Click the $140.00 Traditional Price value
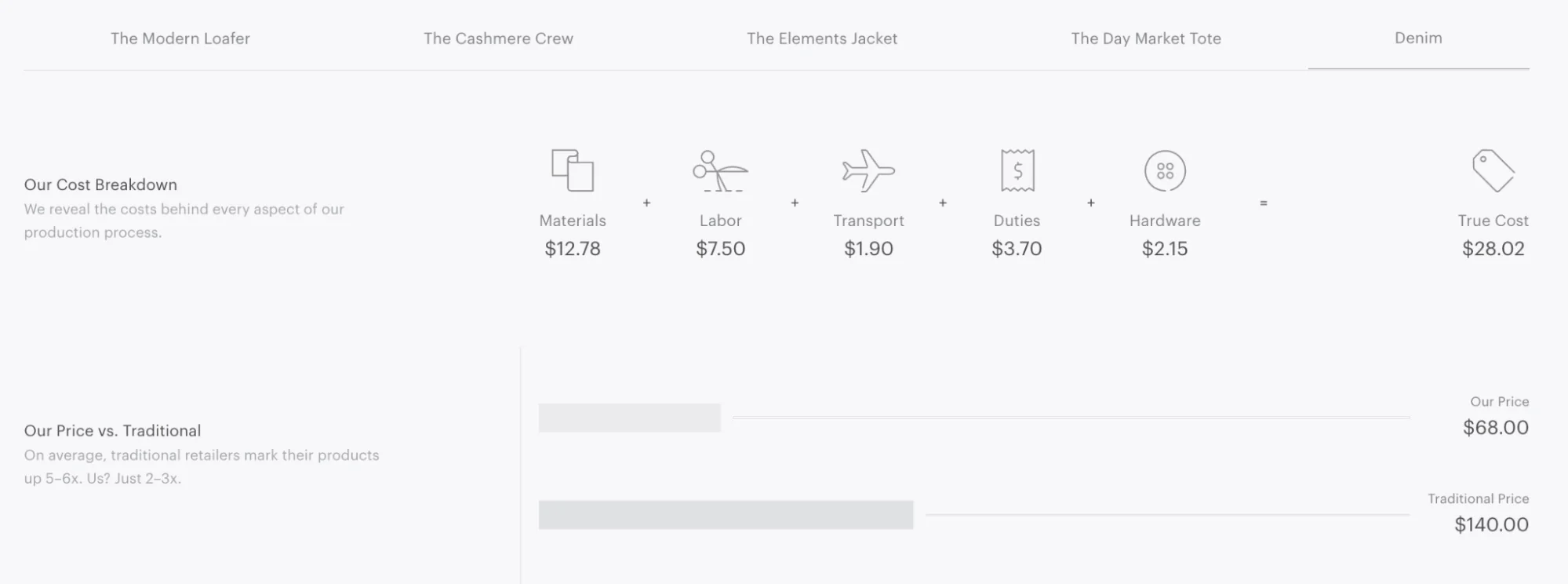Screen dimensions: 1568x584 [1491, 524]
